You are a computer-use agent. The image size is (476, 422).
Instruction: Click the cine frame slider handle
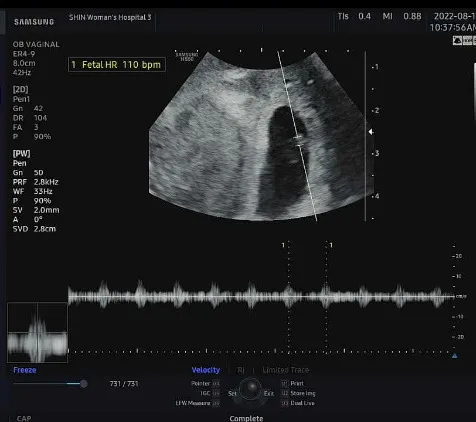pos(84,384)
